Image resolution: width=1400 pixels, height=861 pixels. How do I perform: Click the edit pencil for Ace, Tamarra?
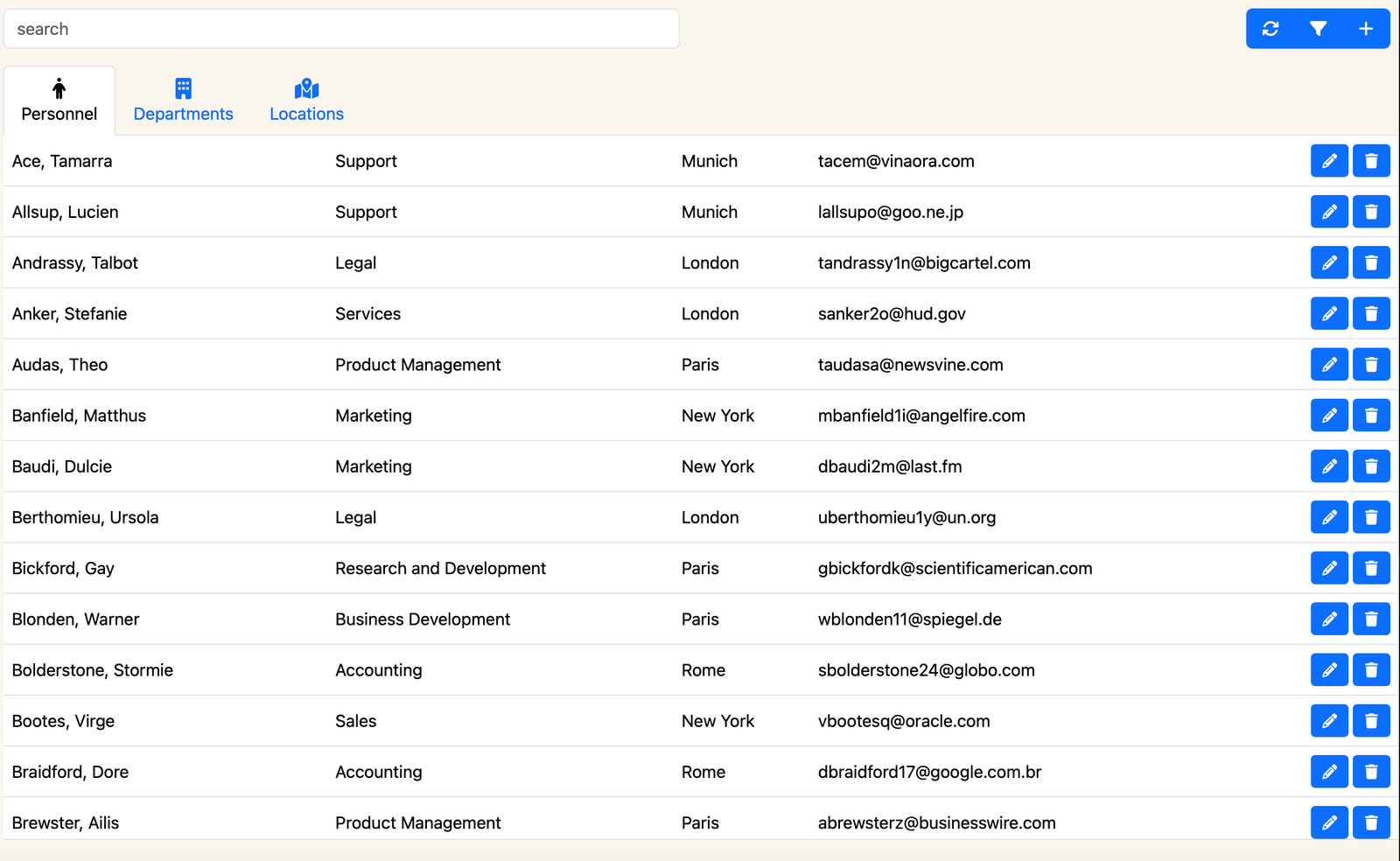(1329, 161)
